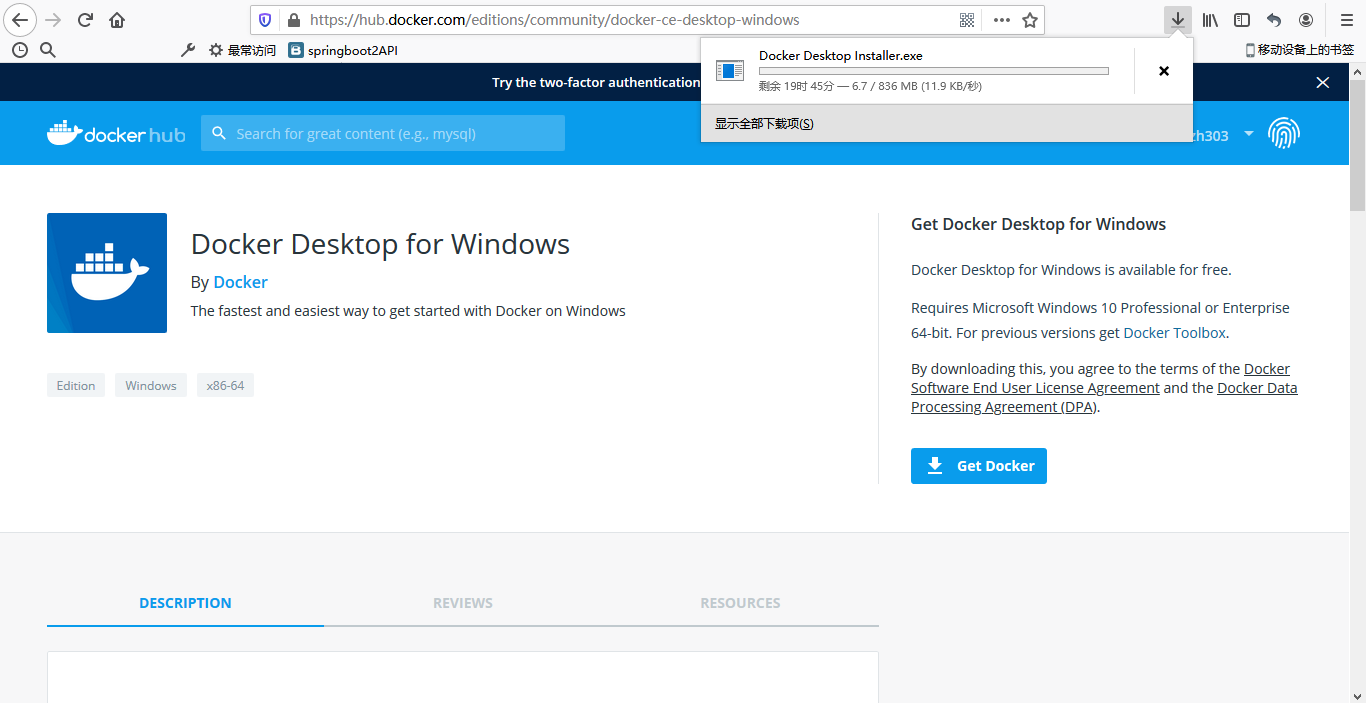Click the Firefox account avatar icon
This screenshot has width=1366, height=703.
click(1306, 20)
